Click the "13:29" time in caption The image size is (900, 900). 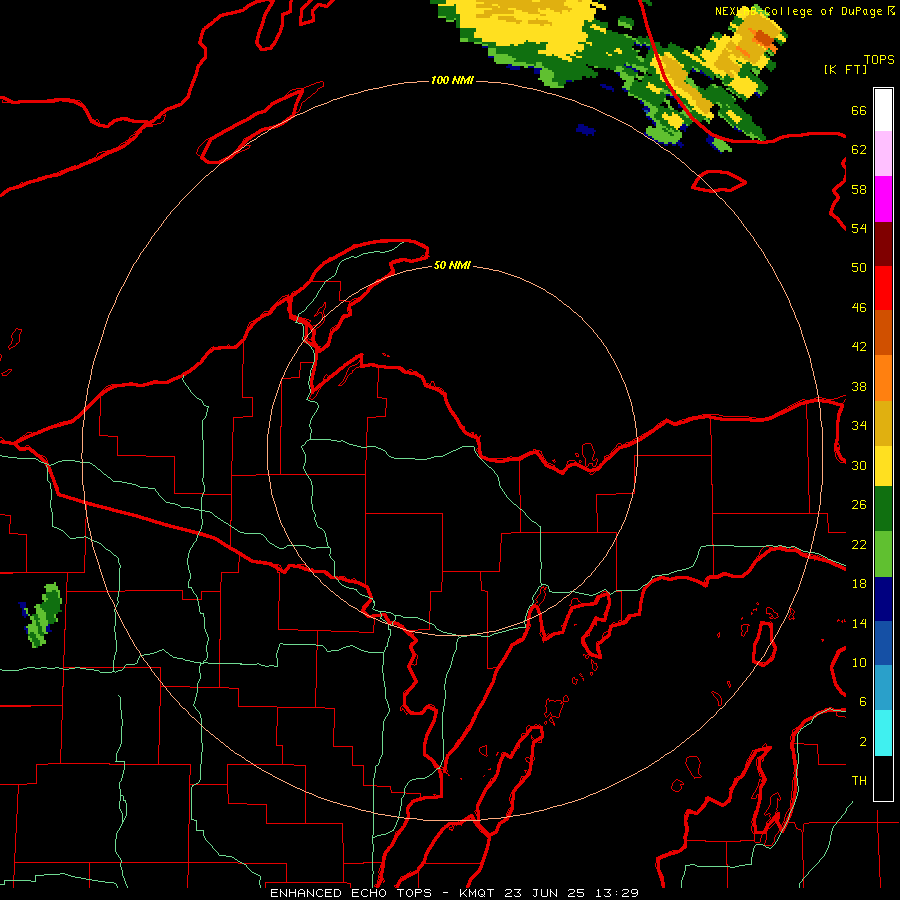coord(616,893)
